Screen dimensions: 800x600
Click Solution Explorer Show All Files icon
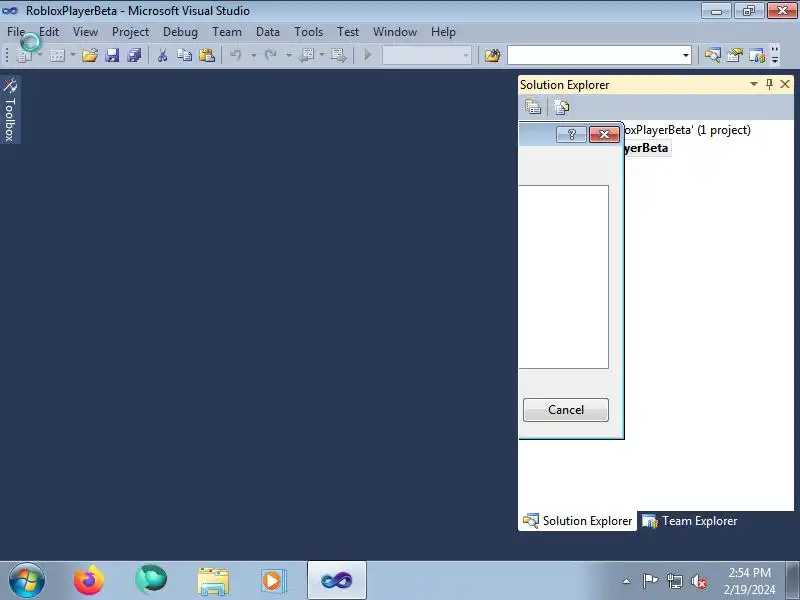562,107
